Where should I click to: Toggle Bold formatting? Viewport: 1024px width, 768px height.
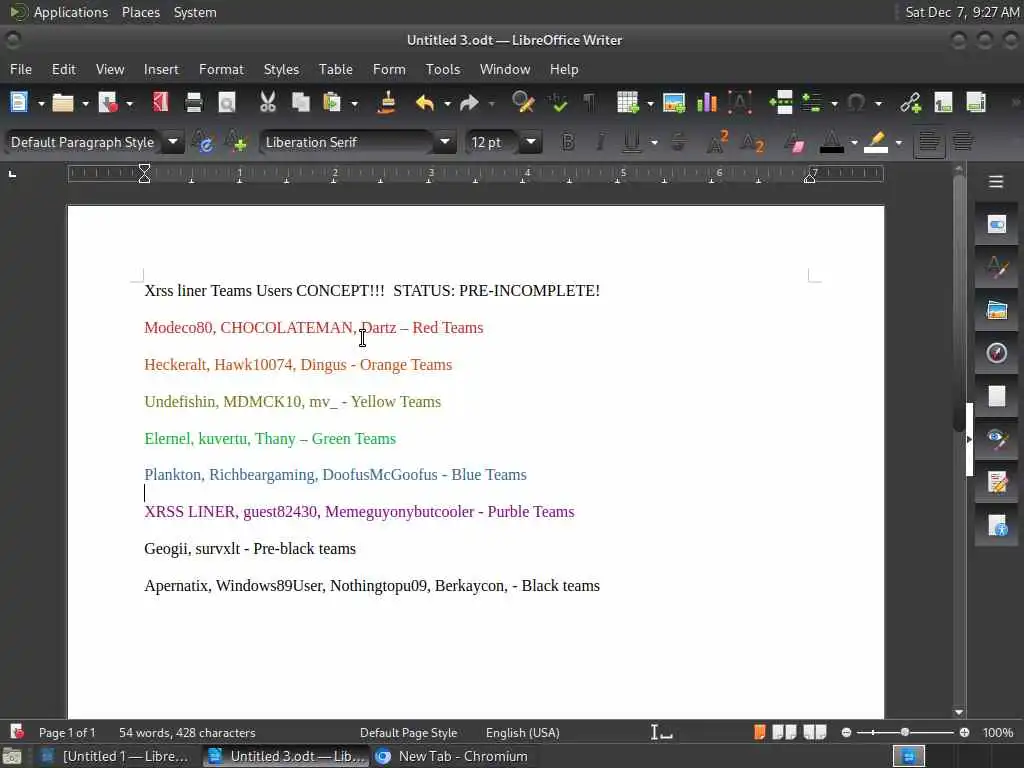tap(568, 142)
